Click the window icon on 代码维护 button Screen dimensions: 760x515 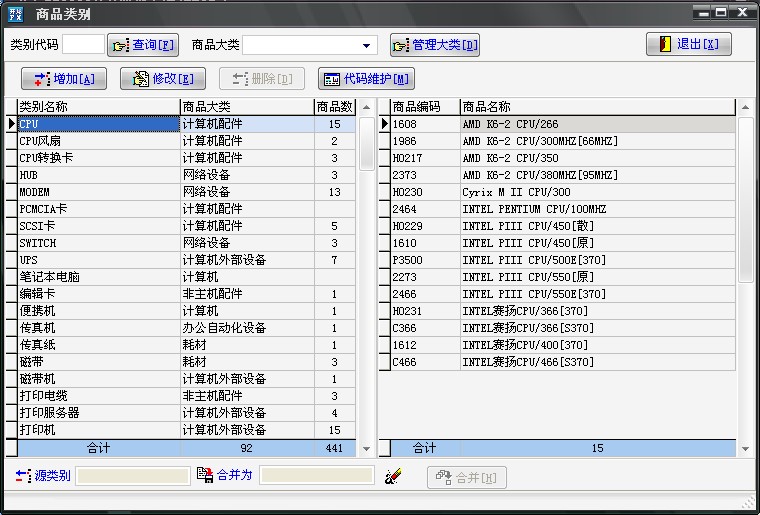click(332, 79)
